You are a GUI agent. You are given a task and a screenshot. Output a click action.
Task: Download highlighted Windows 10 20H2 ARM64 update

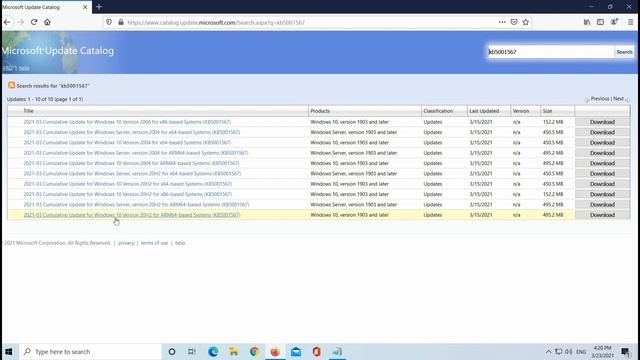tap(602, 215)
